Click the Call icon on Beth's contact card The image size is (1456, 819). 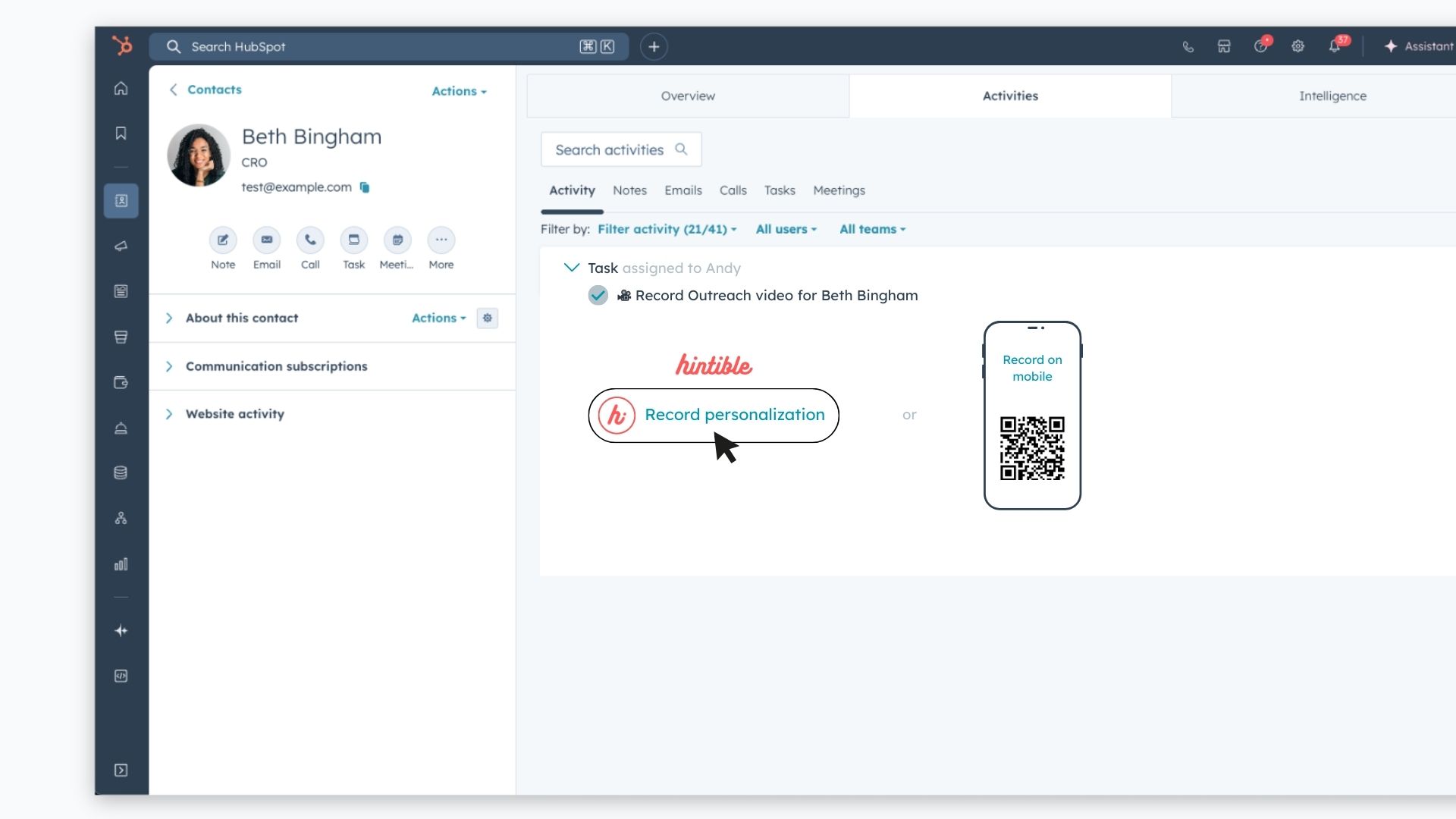click(x=310, y=240)
